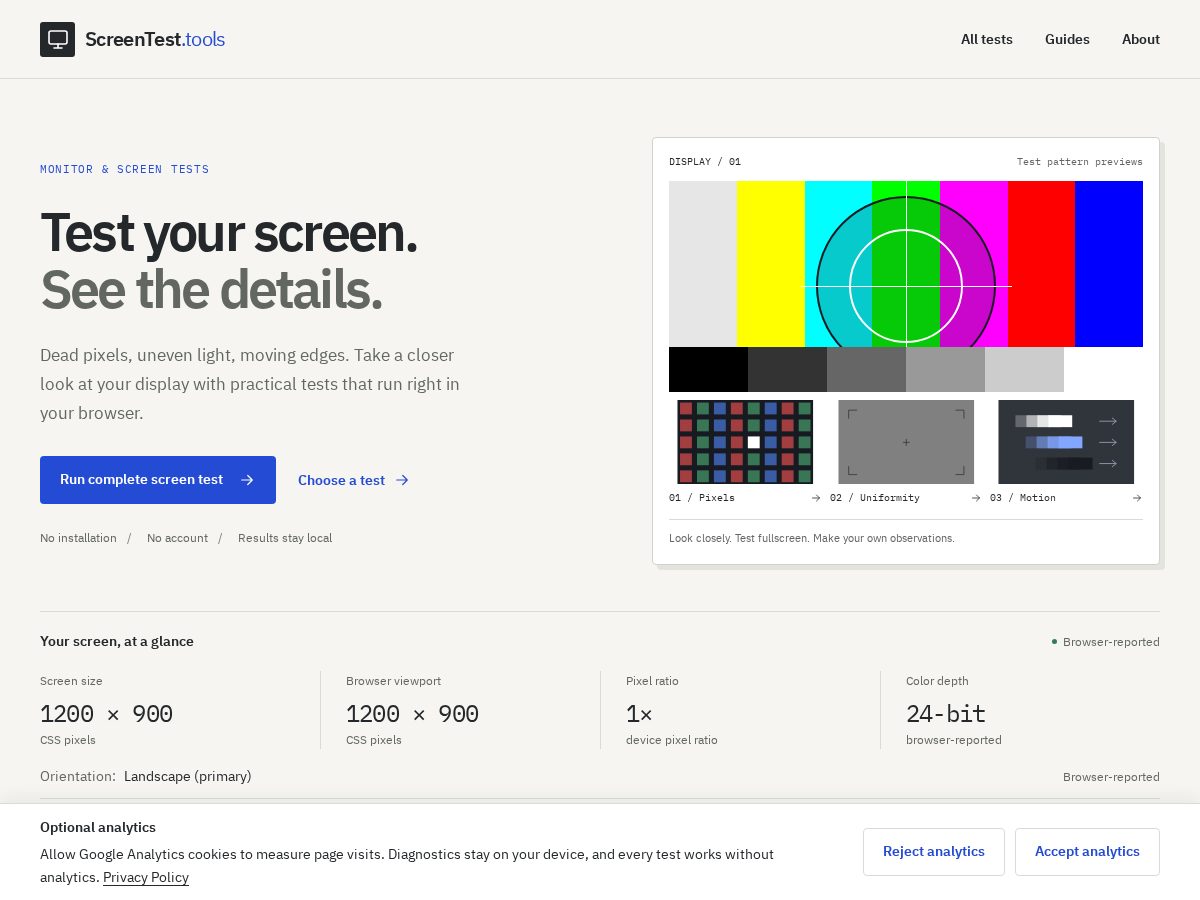Image resolution: width=1200 pixels, height=900 pixels.
Task: Click the Browser viewport label
Action: (x=393, y=681)
